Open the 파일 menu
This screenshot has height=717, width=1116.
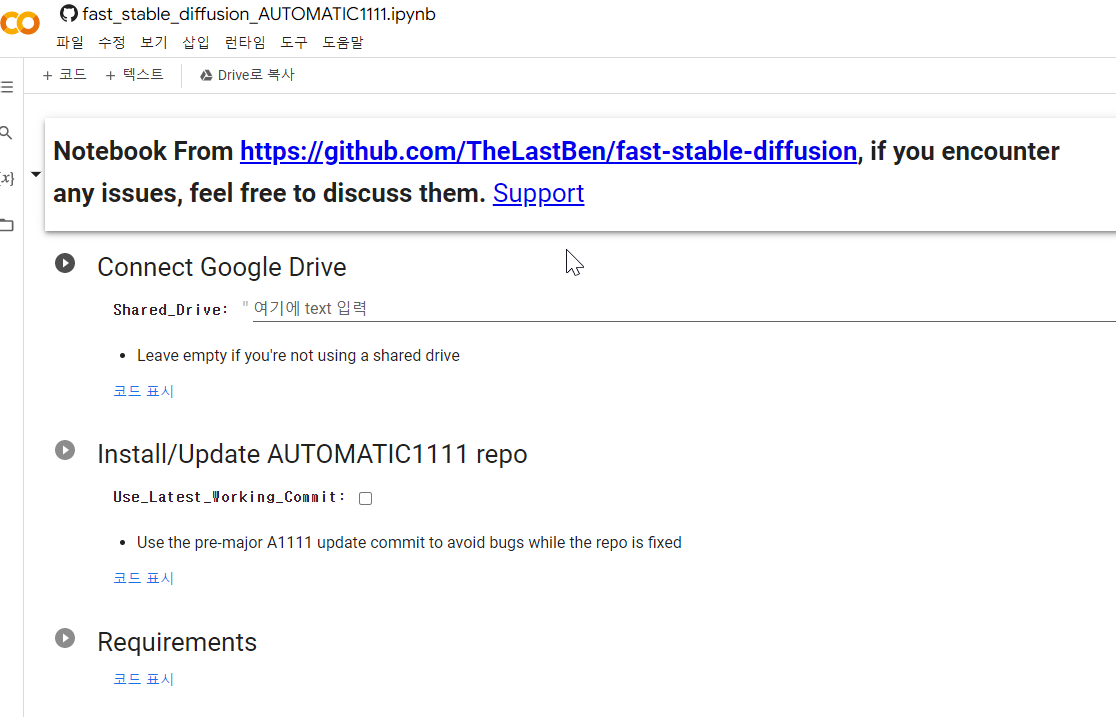pos(70,43)
